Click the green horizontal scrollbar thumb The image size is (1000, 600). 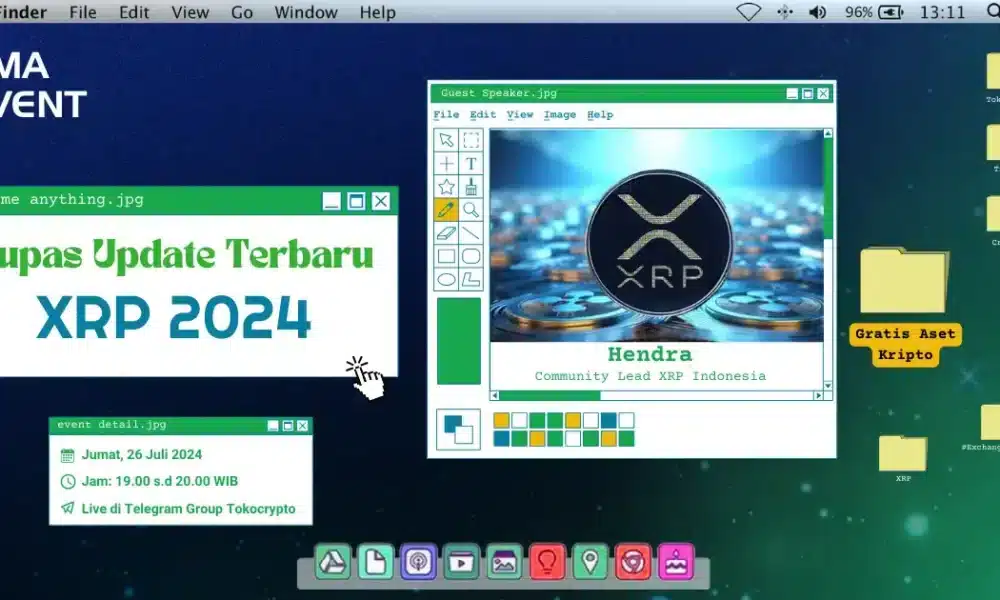point(549,395)
